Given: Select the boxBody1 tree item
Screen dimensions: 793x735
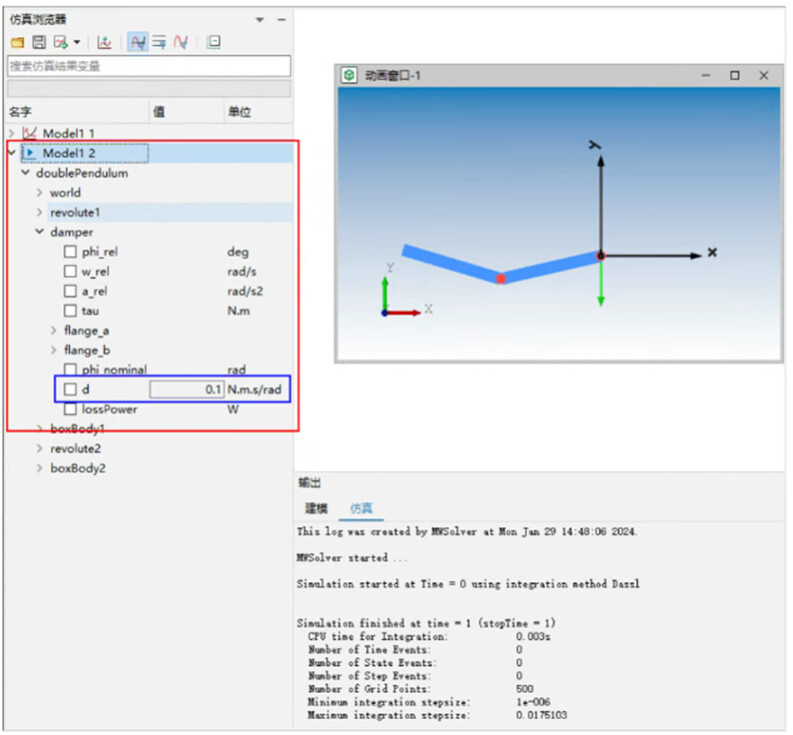Looking at the screenshot, I should tap(77, 429).
